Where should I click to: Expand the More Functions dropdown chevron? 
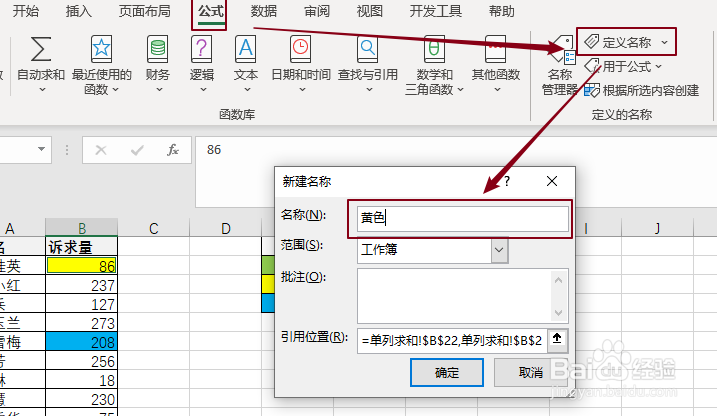pos(497,90)
